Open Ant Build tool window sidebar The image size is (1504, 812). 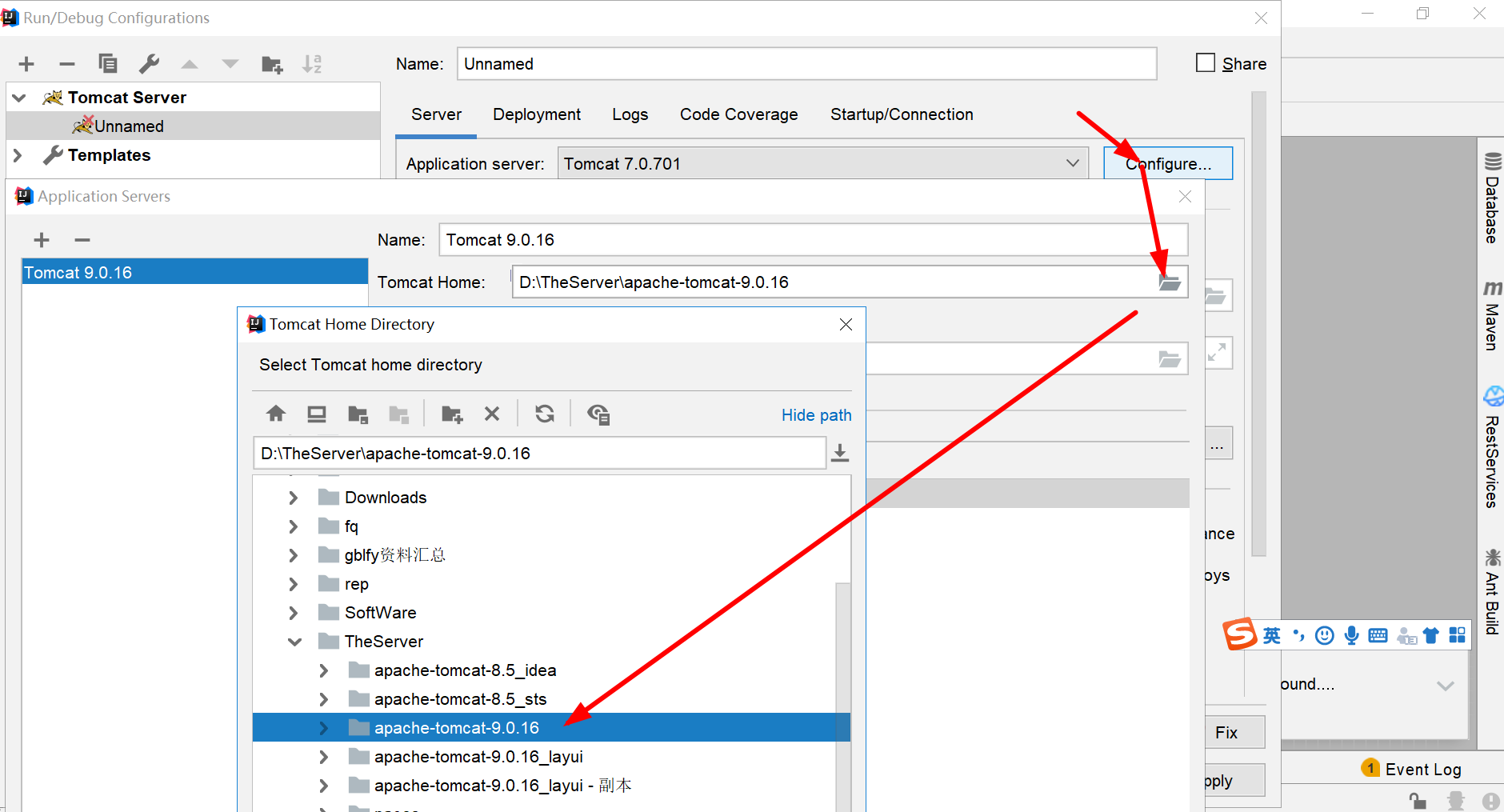tap(1492, 592)
